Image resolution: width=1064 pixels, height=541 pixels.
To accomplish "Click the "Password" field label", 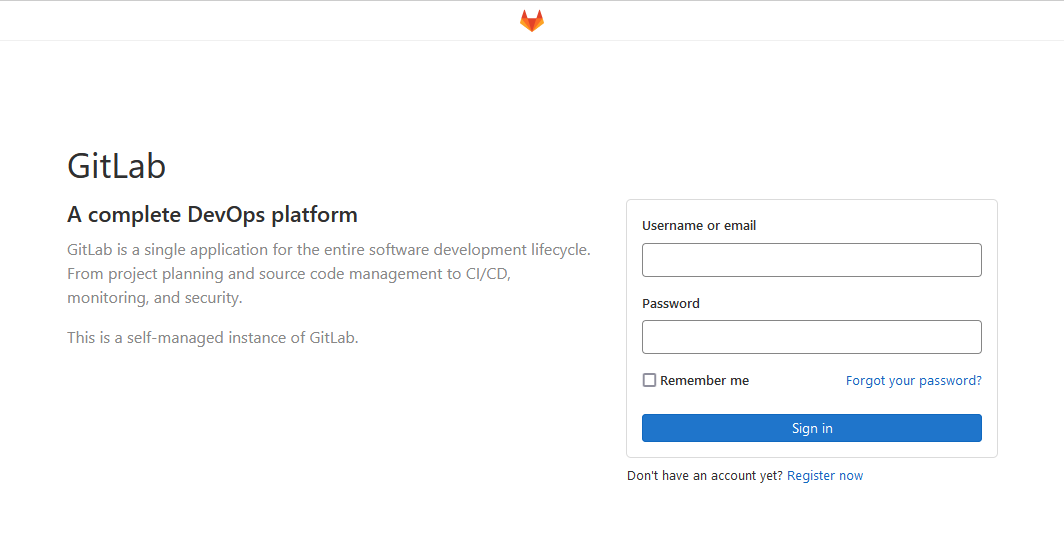I will [x=670, y=303].
